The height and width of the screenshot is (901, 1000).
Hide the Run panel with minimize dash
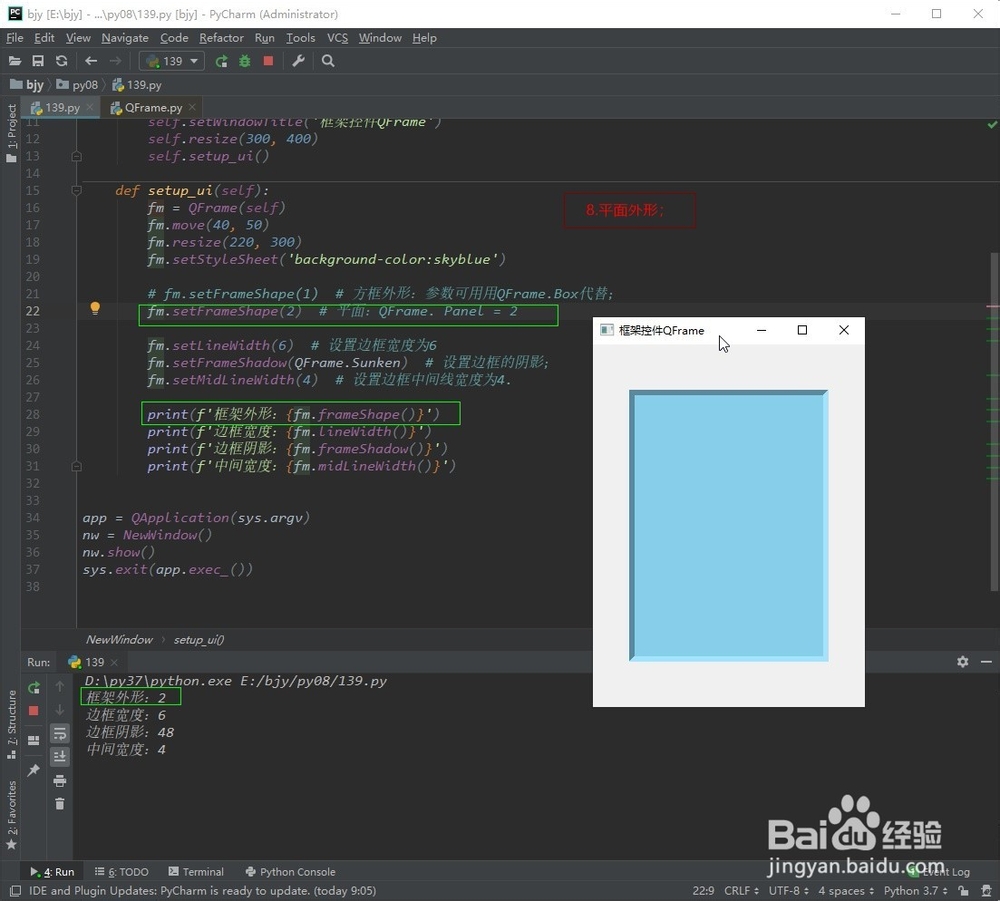click(x=986, y=662)
